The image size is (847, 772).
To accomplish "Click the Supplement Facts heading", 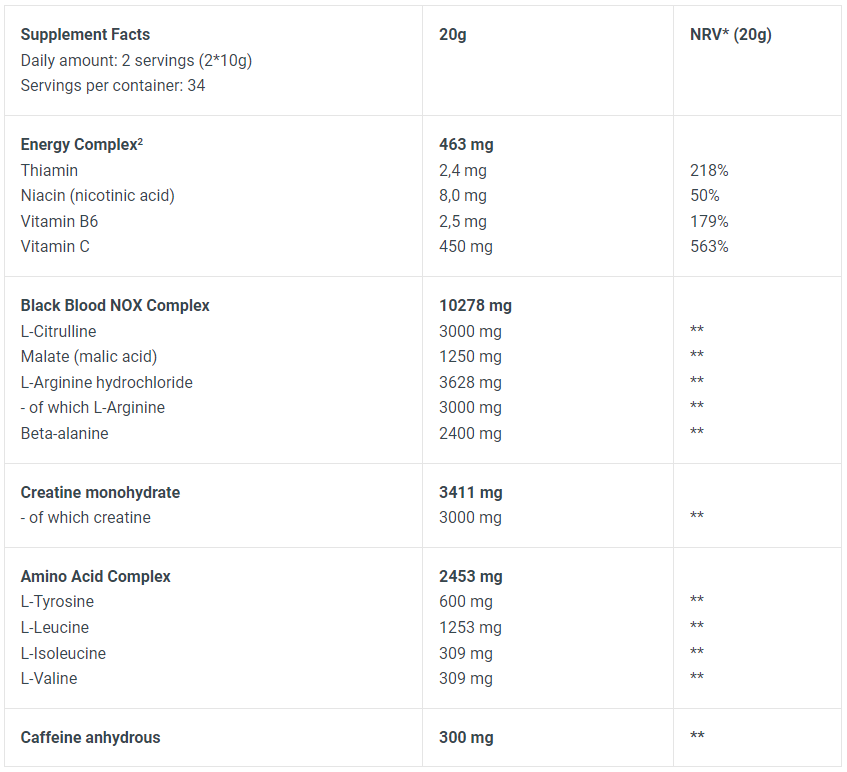I will [x=85, y=35].
